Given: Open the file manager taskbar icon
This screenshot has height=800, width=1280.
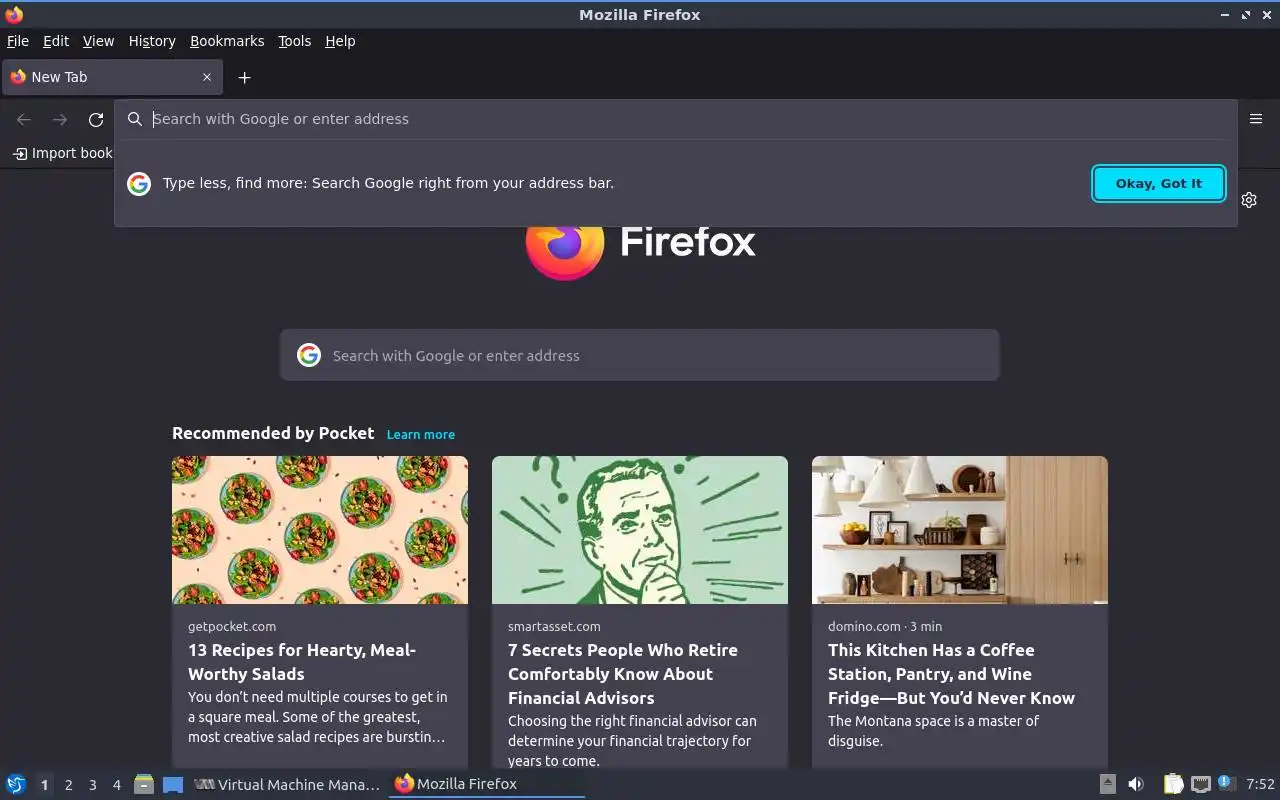Looking at the screenshot, I should pos(144,784).
